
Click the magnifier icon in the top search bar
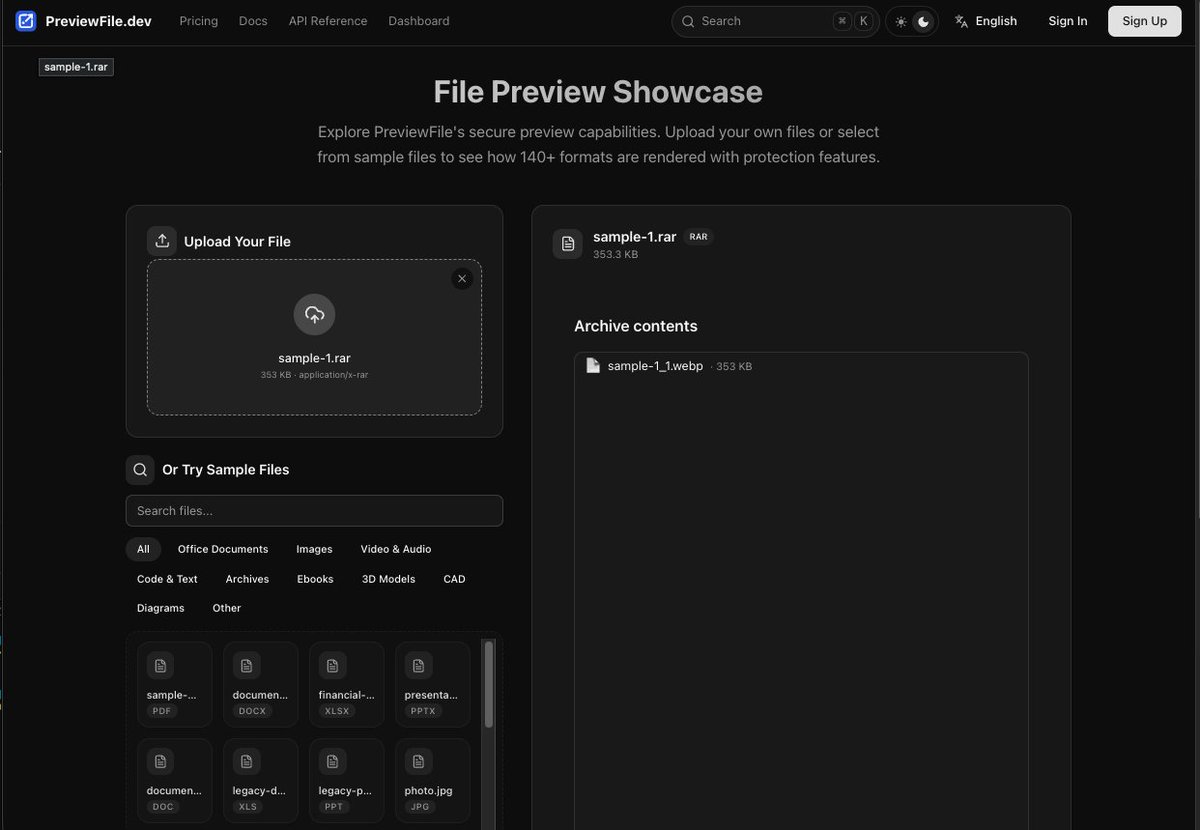coord(688,21)
